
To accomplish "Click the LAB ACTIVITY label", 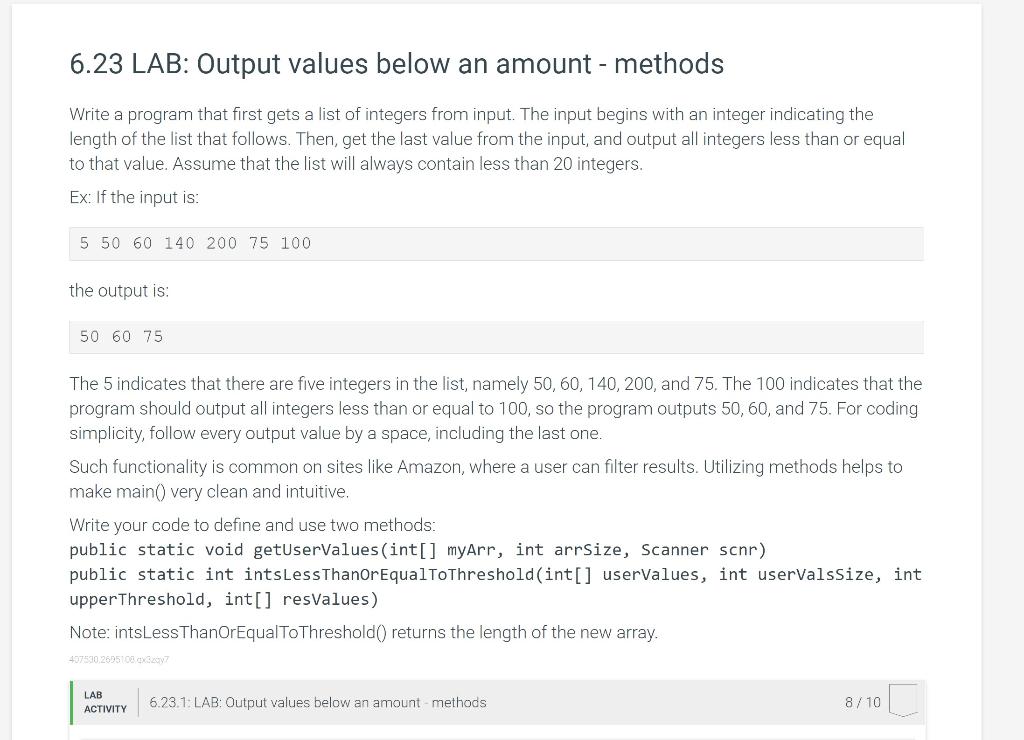I will (105, 702).
